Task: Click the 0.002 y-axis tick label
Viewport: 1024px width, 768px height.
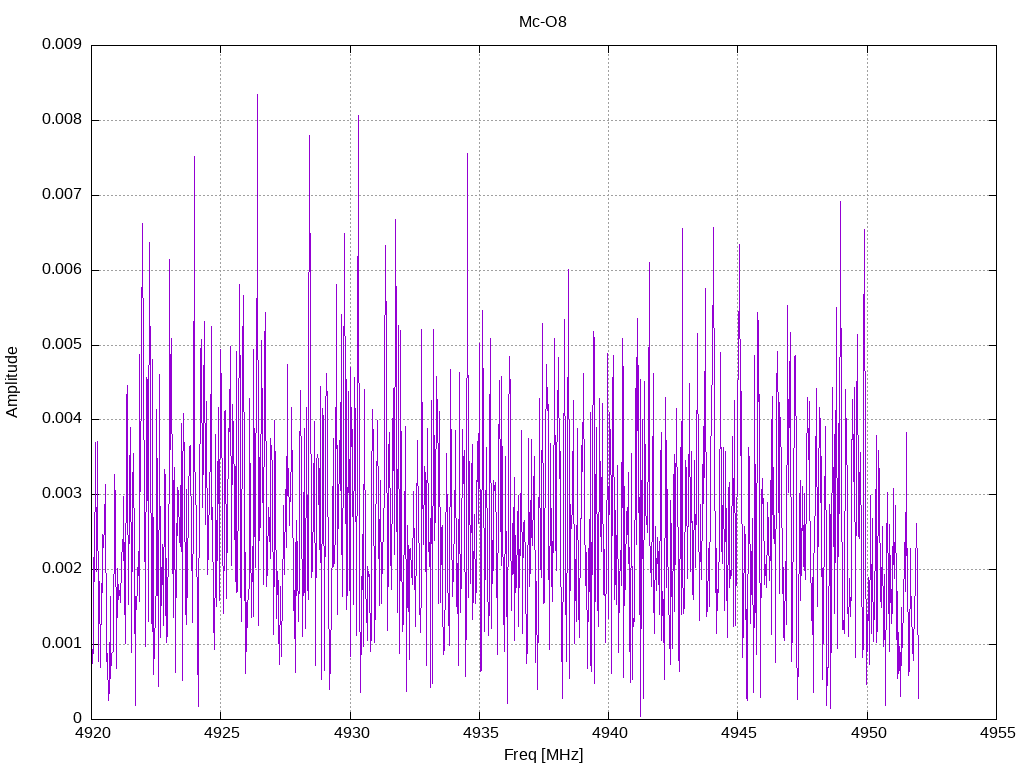Action: point(62,569)
